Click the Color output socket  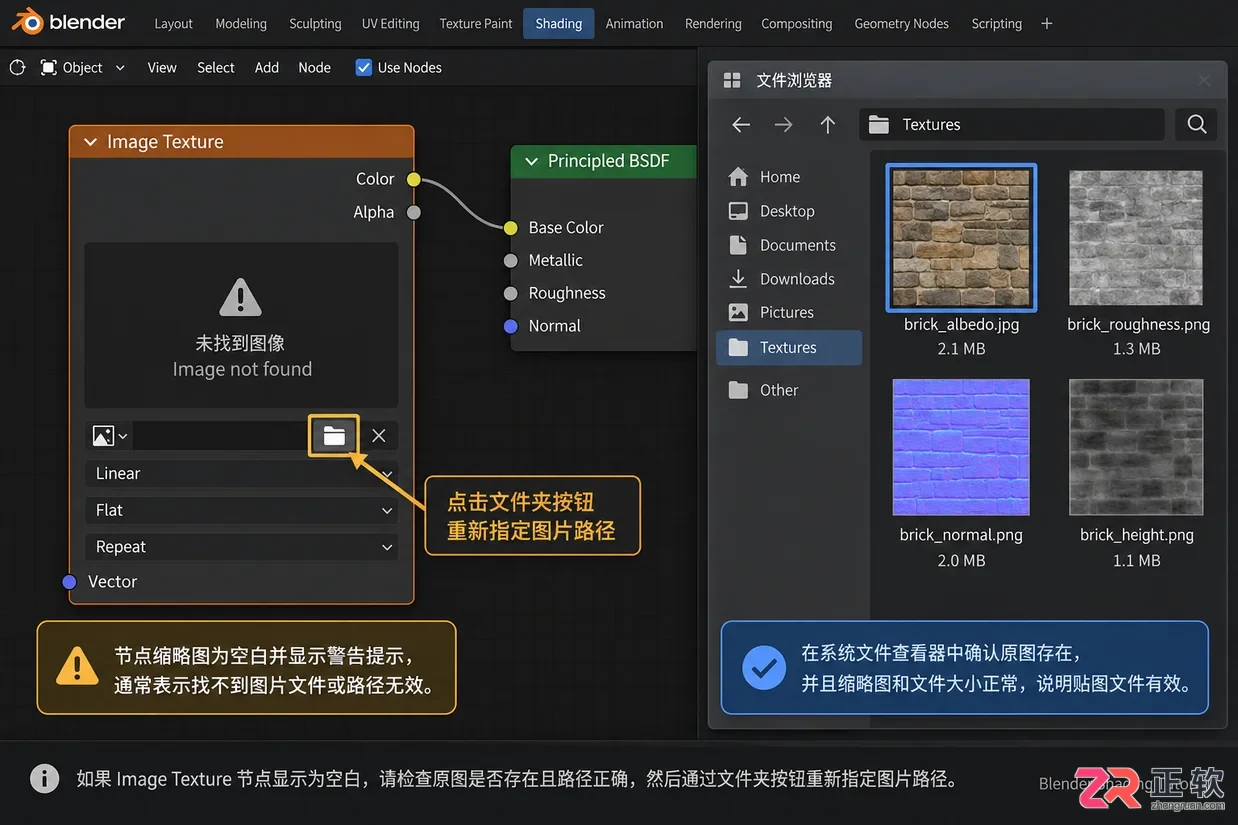pyautogui.click(x=414, y=179)
